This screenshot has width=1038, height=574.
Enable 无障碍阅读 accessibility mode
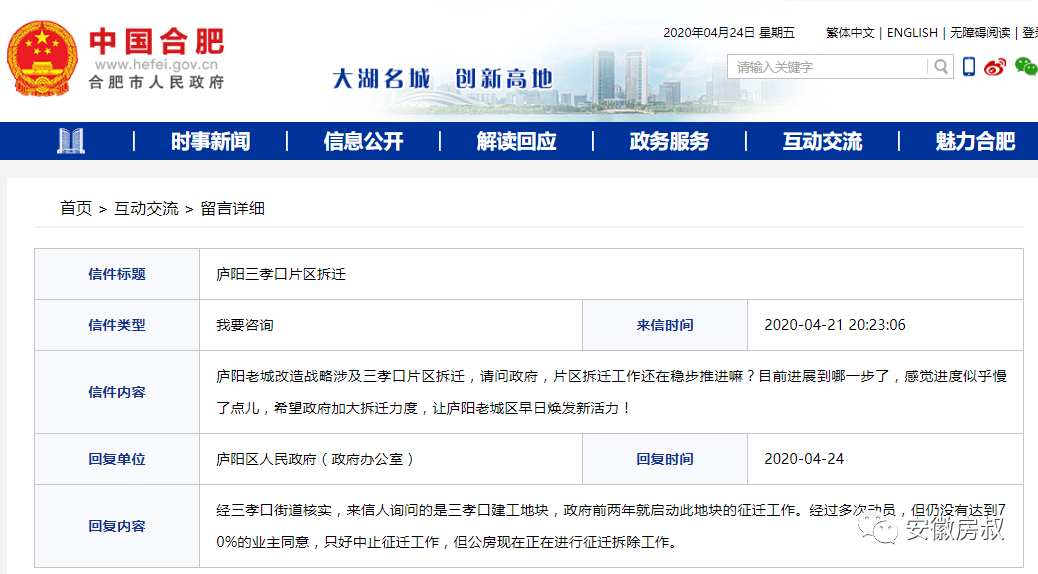pyautogui.click(x=980, y=33)
